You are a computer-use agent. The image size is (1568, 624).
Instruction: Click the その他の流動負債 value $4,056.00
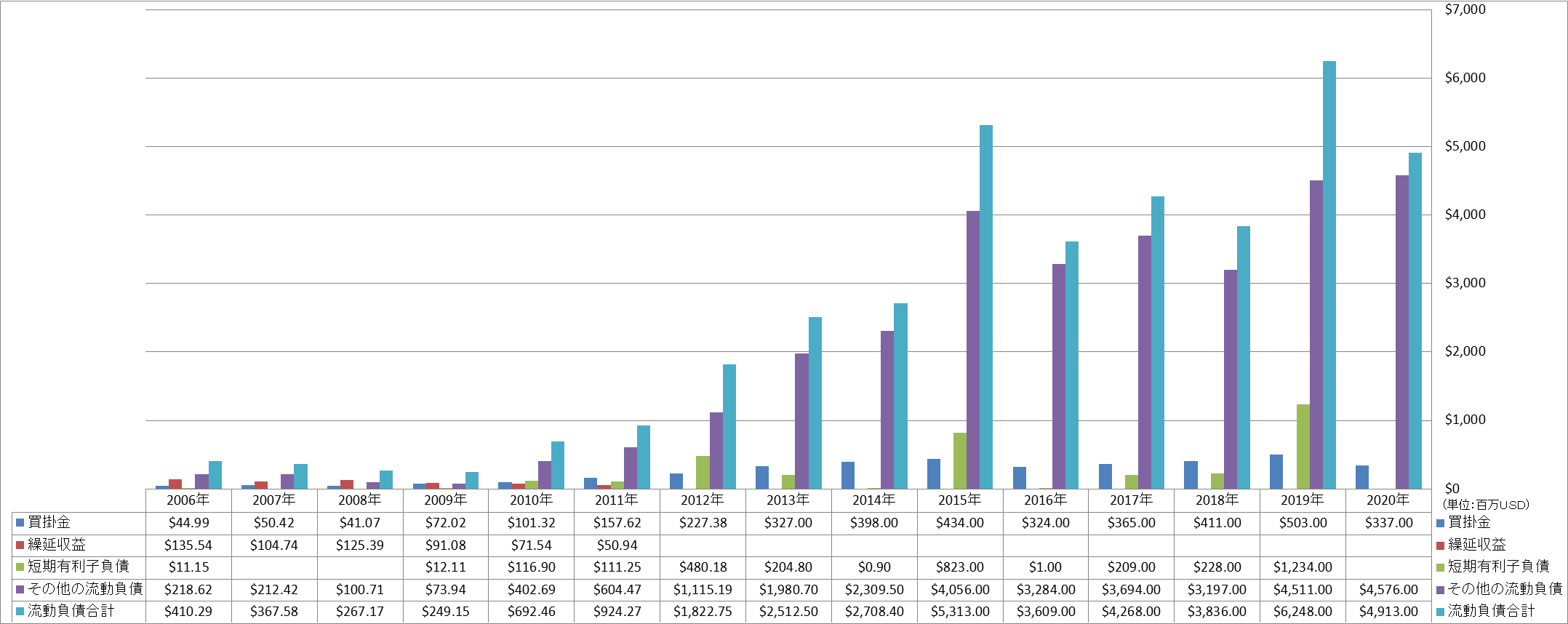960,589
